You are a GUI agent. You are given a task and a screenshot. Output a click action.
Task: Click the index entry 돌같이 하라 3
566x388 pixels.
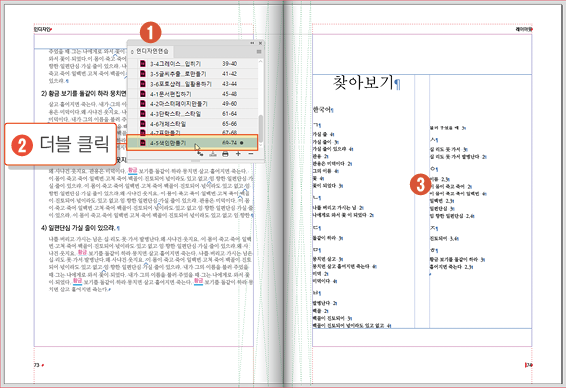(327, 238)
